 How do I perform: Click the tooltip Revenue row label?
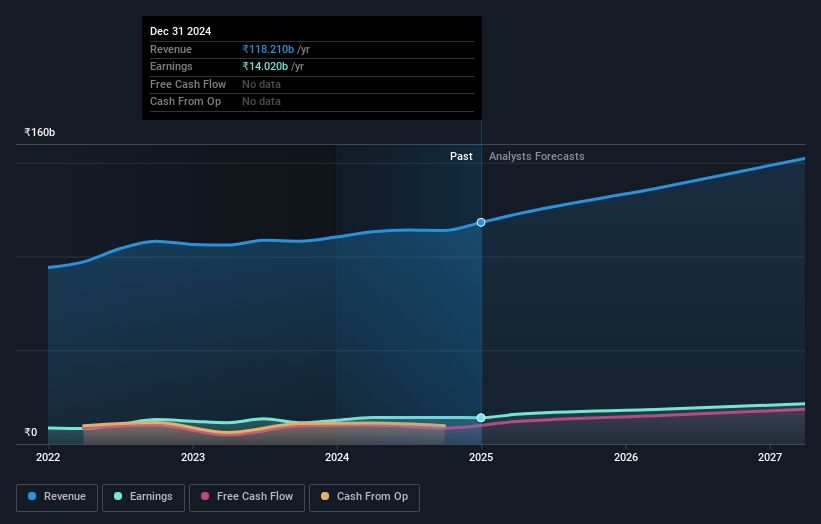171,49
